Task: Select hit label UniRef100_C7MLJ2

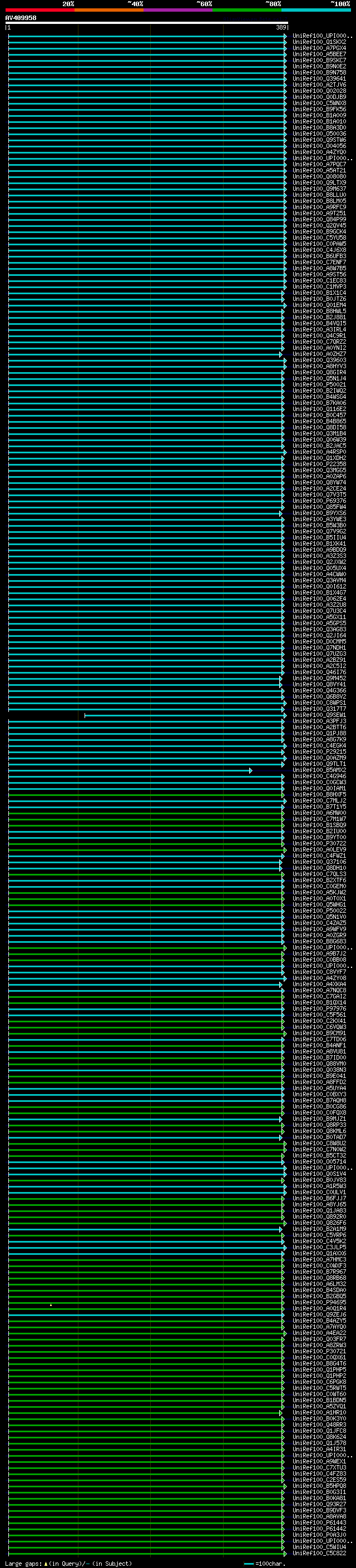Action: pos(319,800)
